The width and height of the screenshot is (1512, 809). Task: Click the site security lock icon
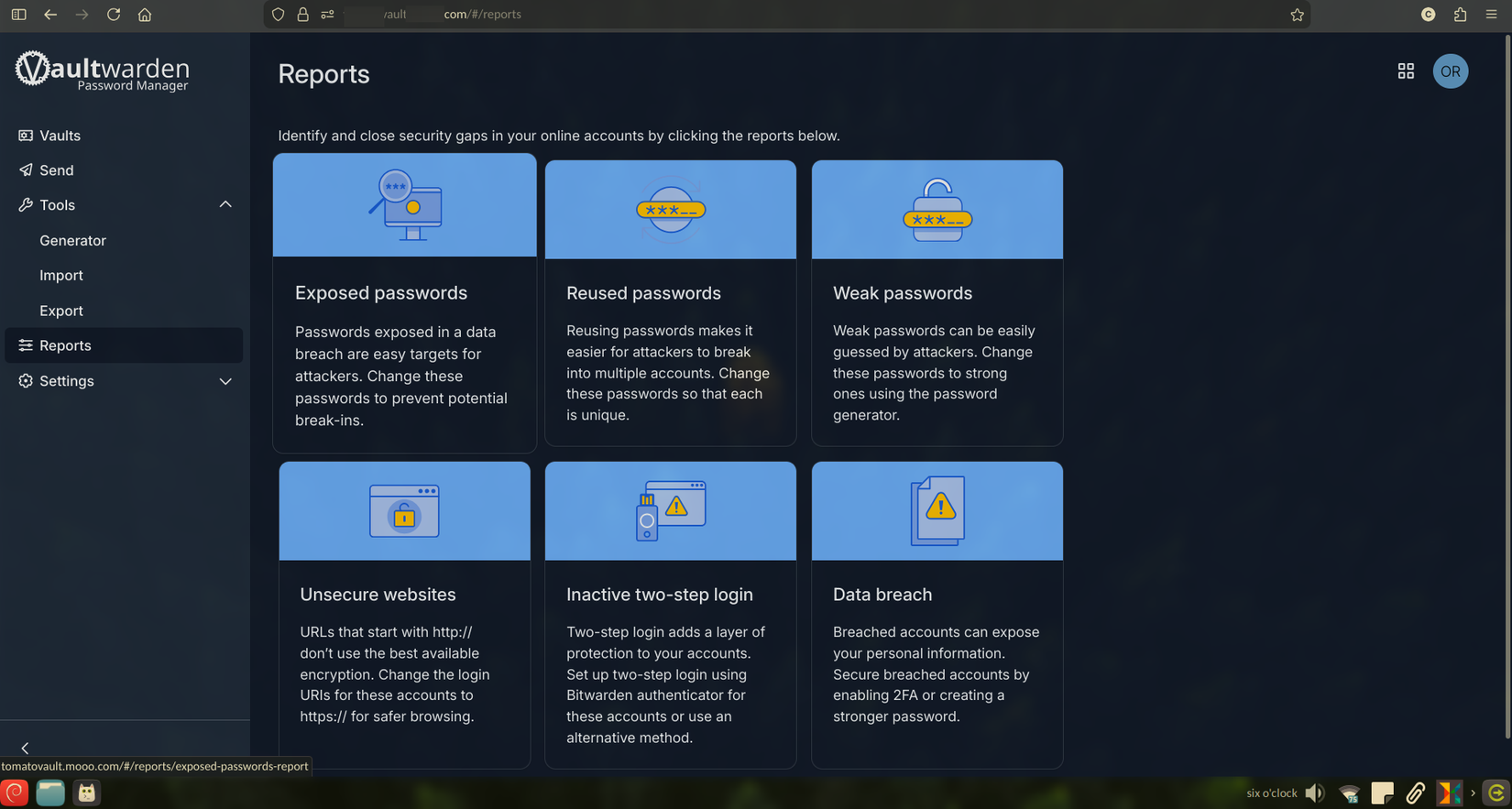click(x=302, y=15)
